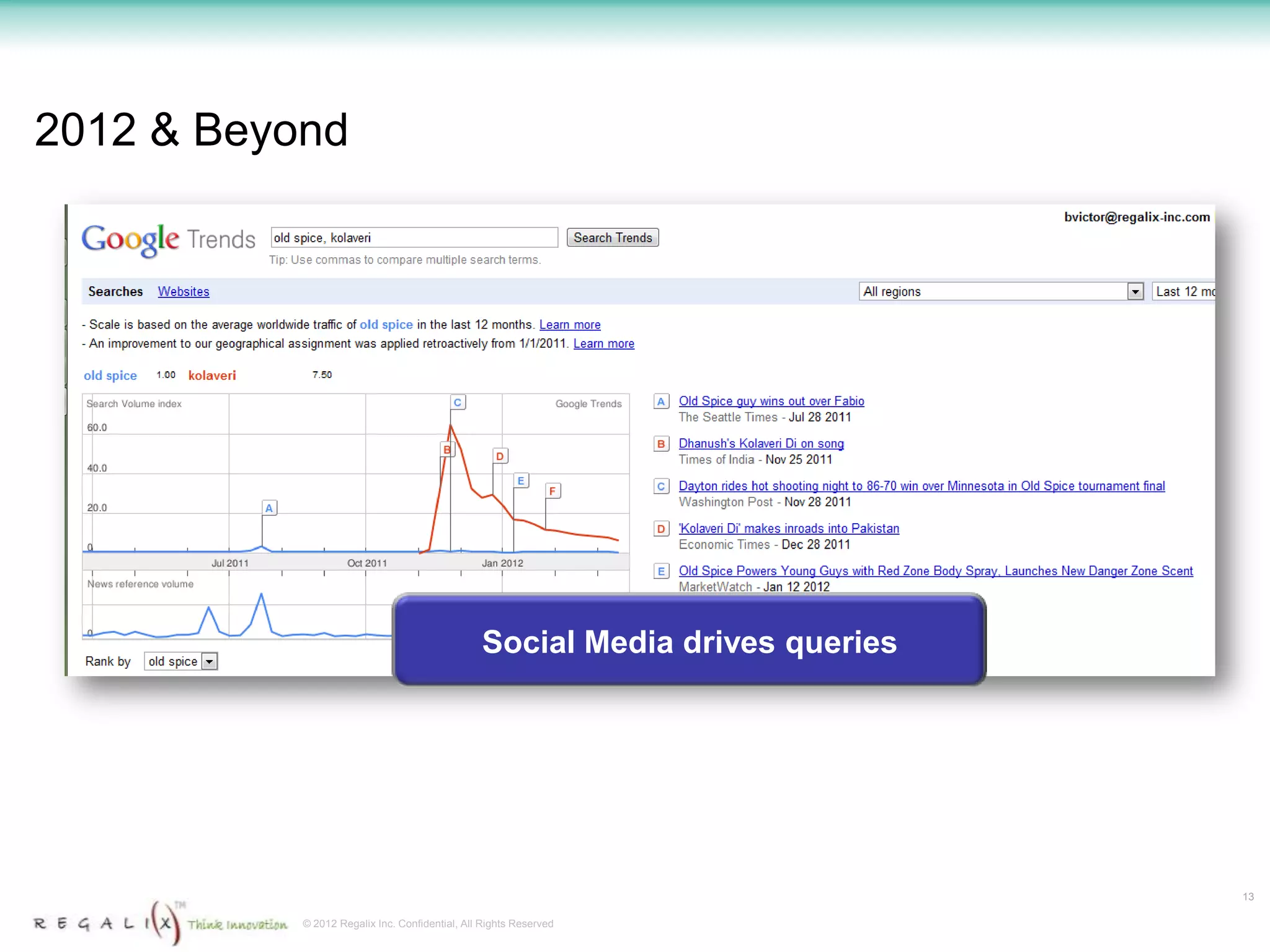1270x952 pixels.
Task: Click the D icon beside the Pakistan headline
Action: coord(661,529)
